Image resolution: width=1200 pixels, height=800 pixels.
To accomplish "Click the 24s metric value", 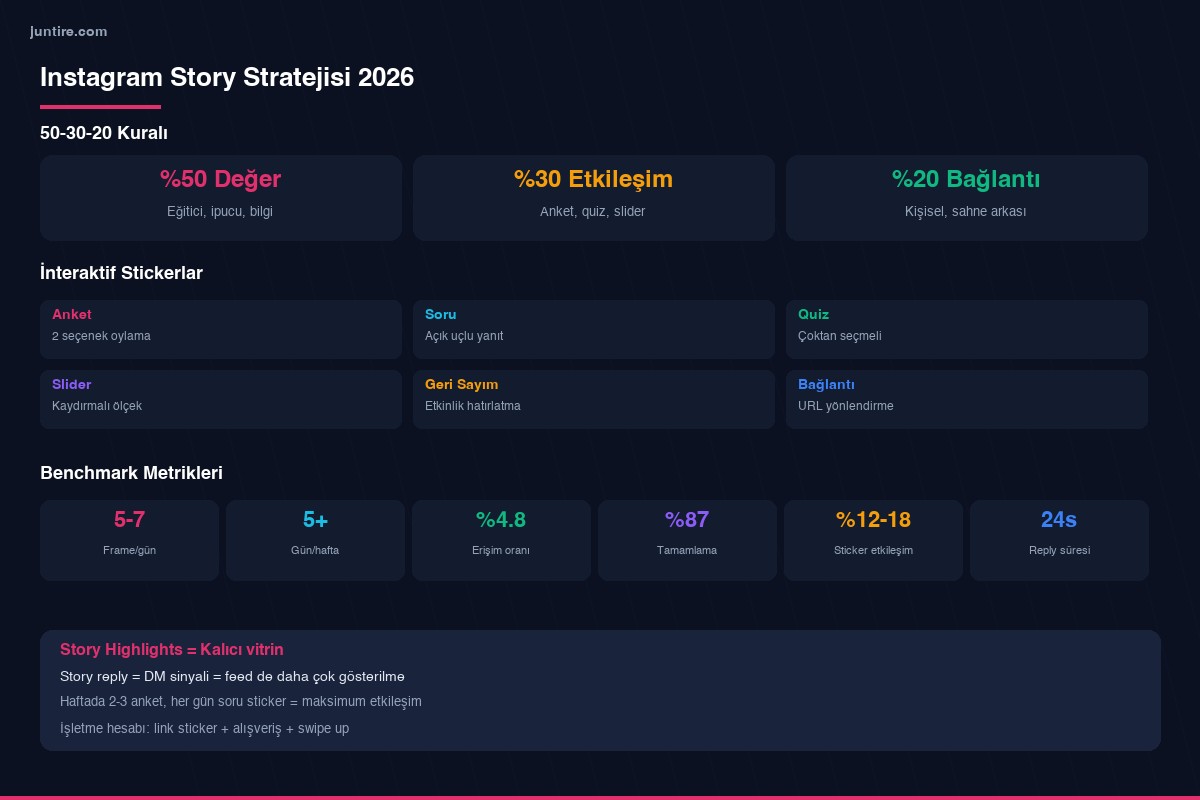I will [1059, 520].
